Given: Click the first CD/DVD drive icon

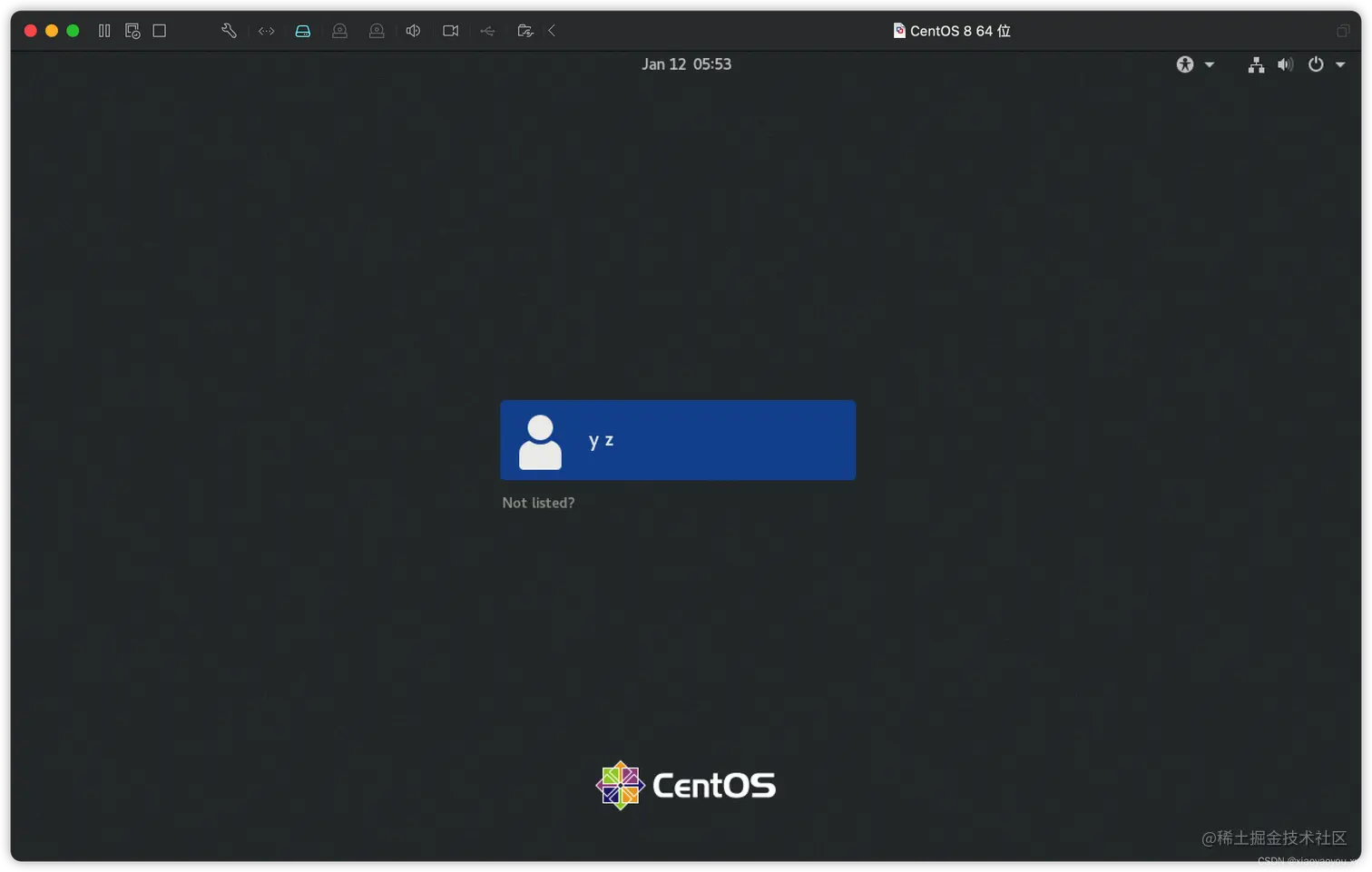Looking at the screenshot, I should 340,31.
